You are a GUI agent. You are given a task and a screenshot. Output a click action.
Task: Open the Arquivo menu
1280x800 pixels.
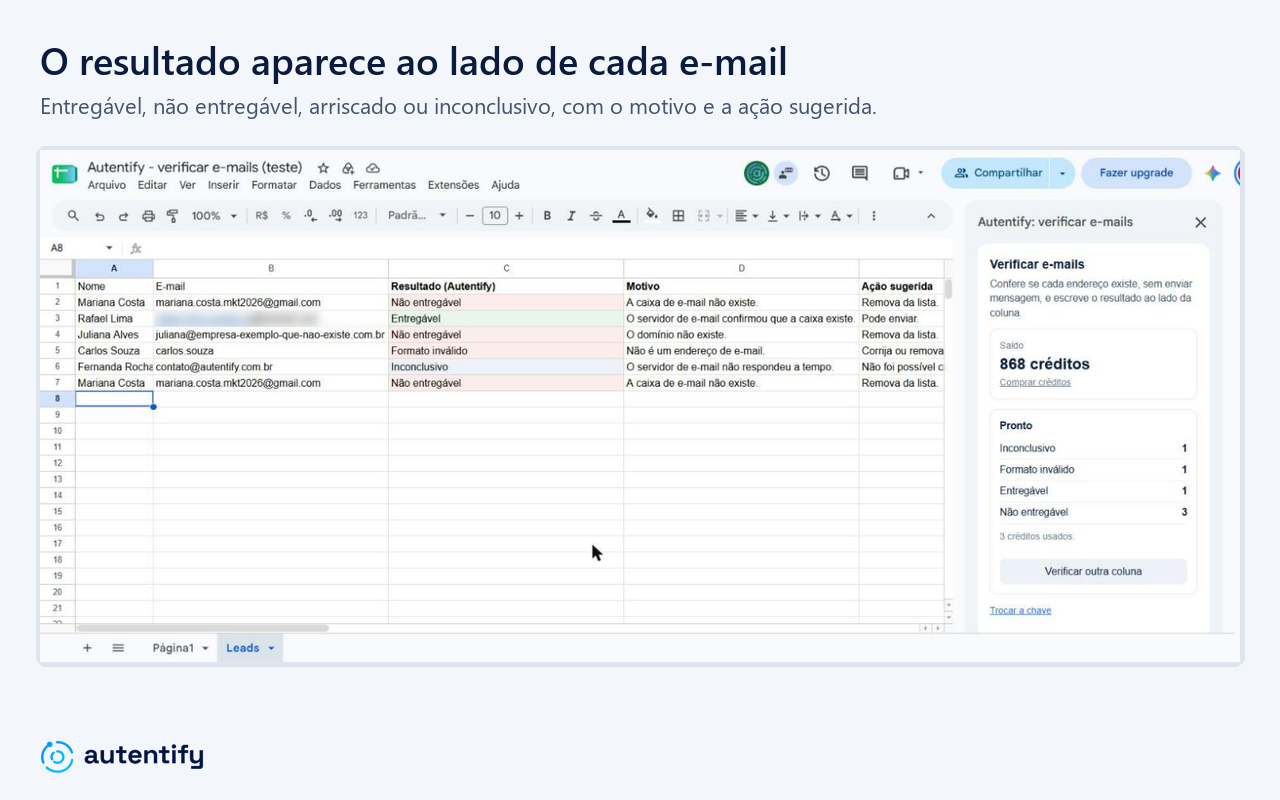(x=107, y=185)
